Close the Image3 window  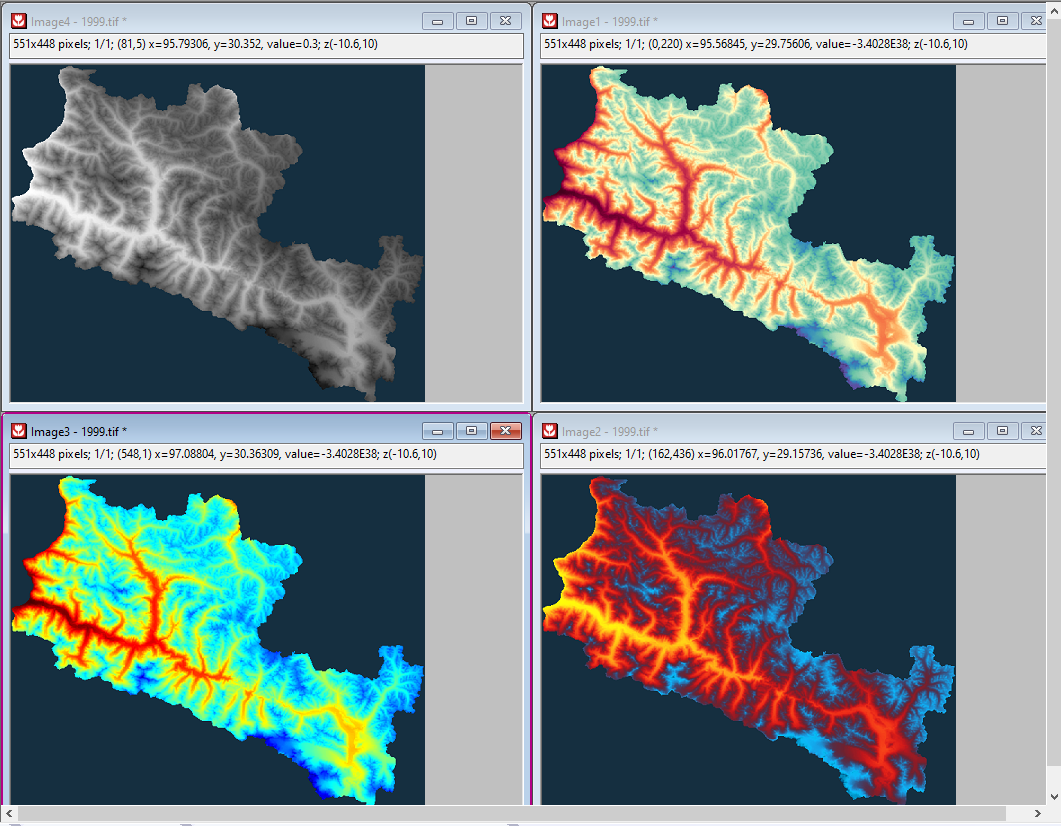click(506, 431)
